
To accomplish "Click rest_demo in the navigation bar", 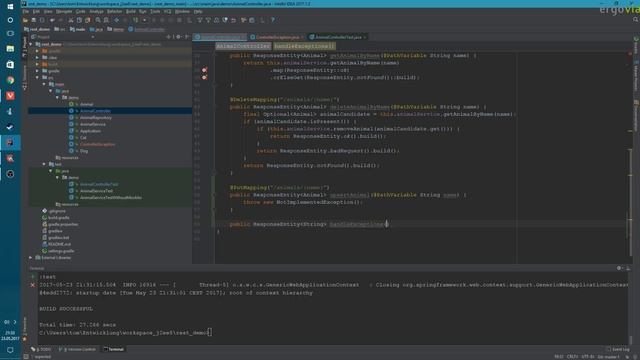I will click(x=37, y=29).
